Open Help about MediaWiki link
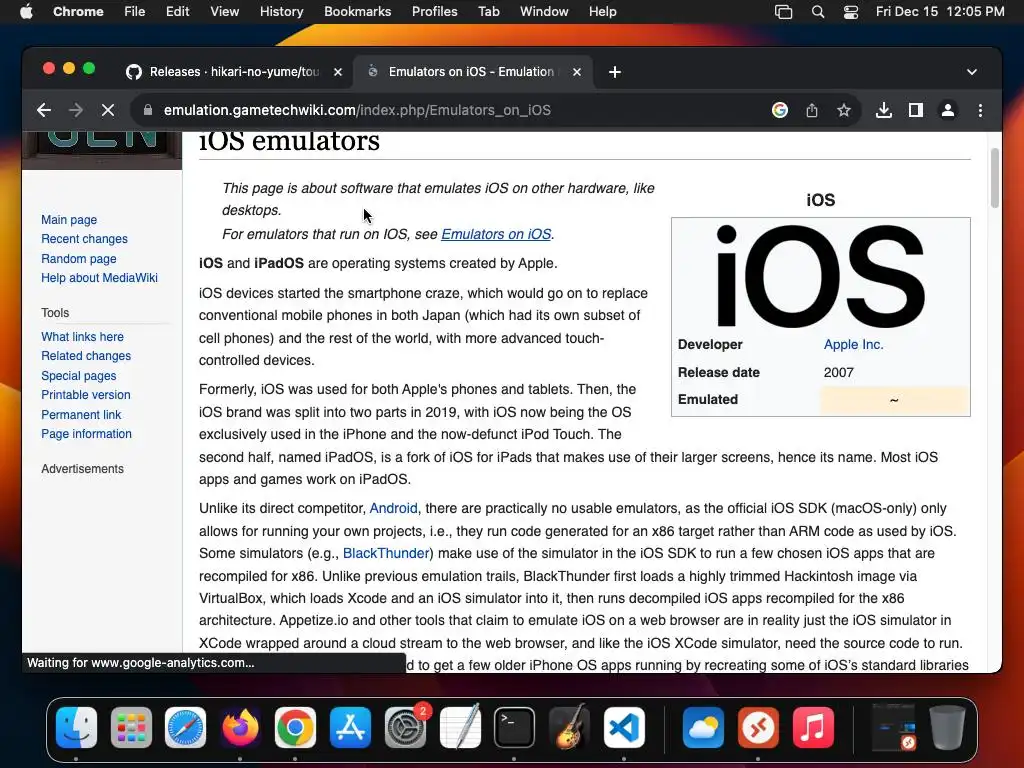 pos(99,278)
